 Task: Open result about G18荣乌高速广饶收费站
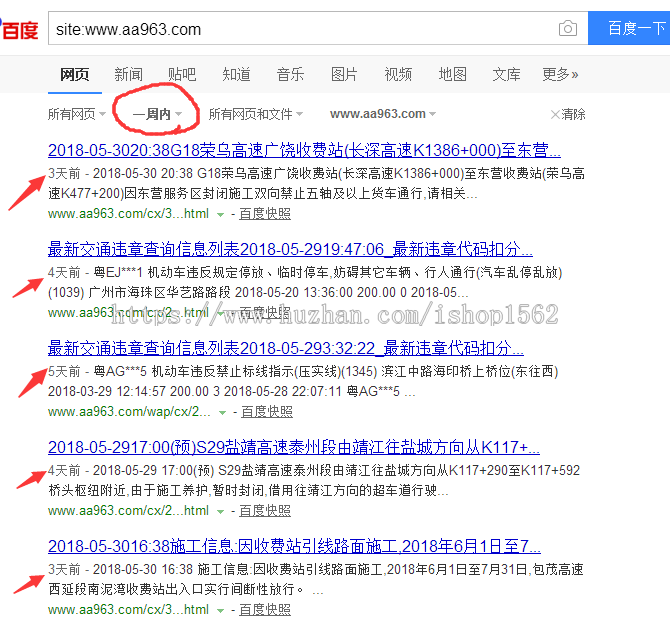[x=304, y=150]
